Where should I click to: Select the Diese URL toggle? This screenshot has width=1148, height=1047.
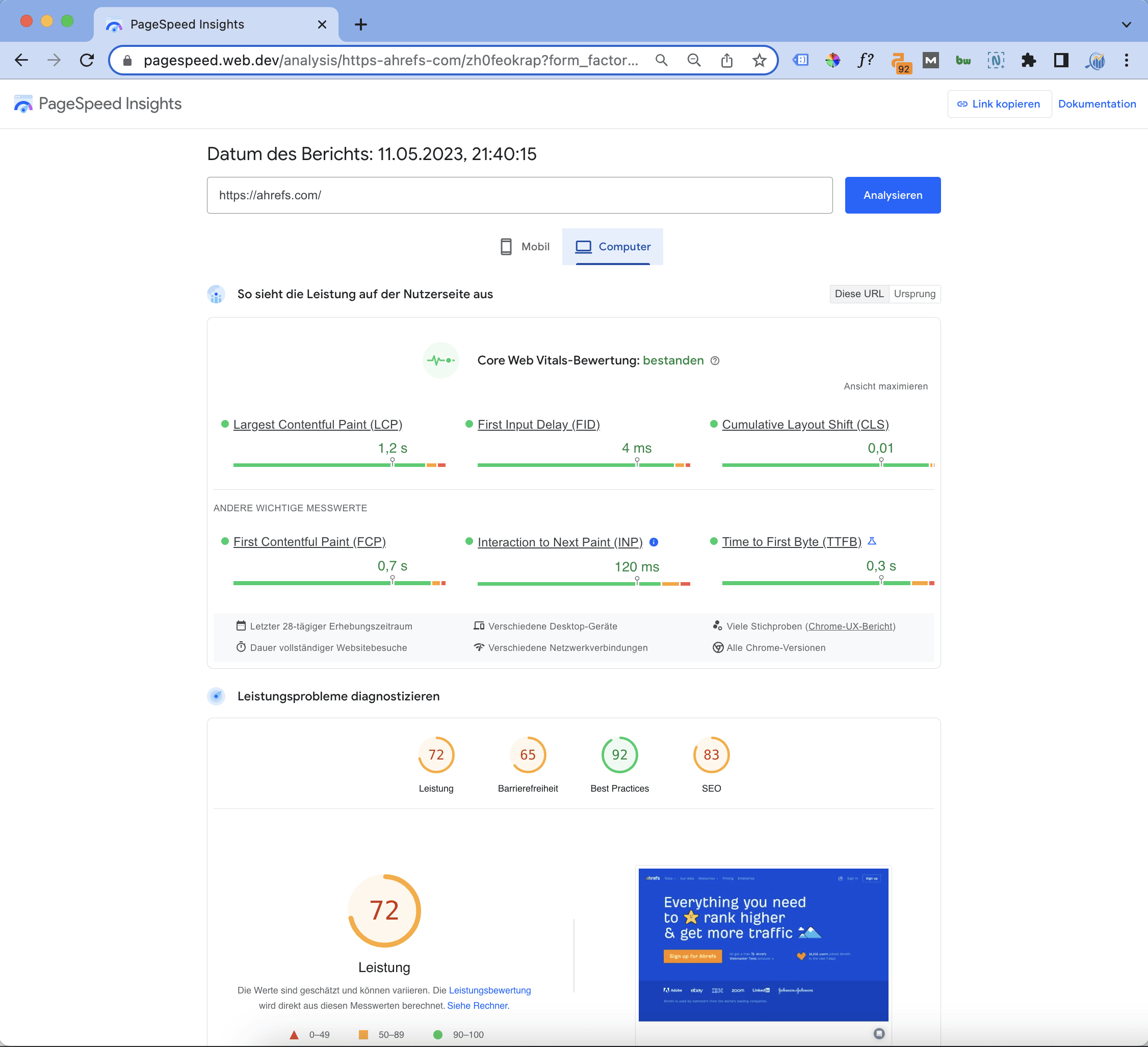pyautogui.click(x=859, y=294)
